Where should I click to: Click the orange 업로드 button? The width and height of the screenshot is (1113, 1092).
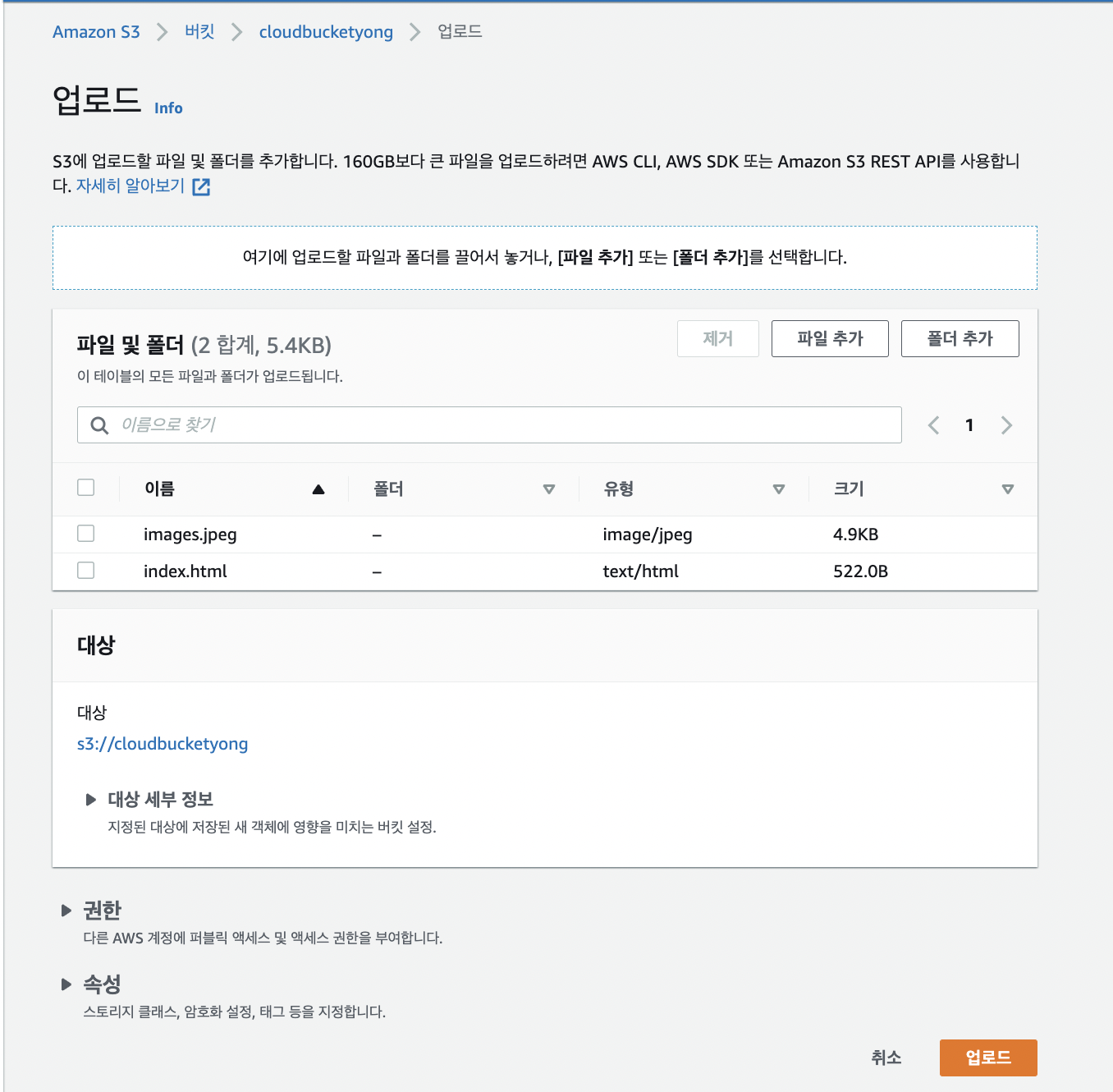point(988,1058)
